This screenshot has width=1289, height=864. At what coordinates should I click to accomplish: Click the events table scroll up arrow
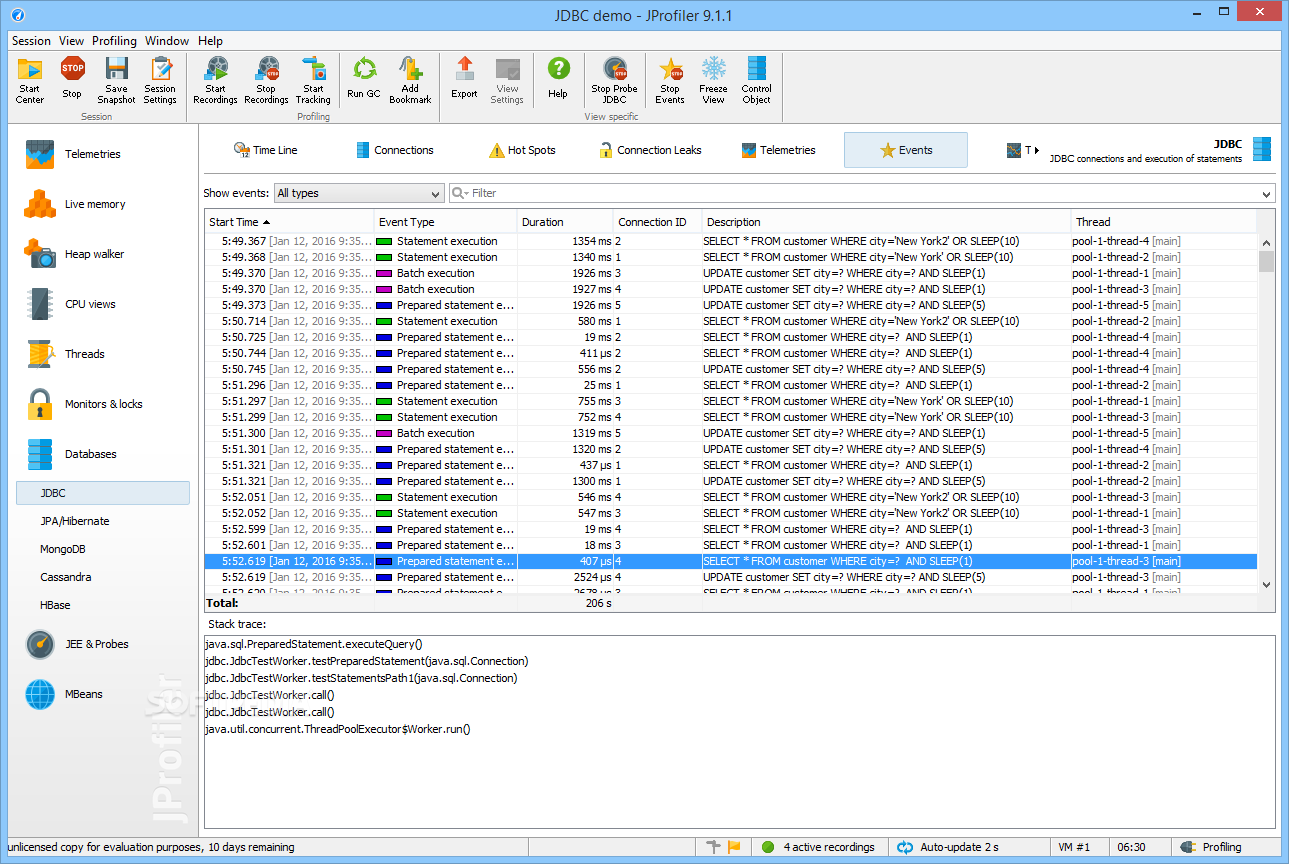coord(1266,243)
